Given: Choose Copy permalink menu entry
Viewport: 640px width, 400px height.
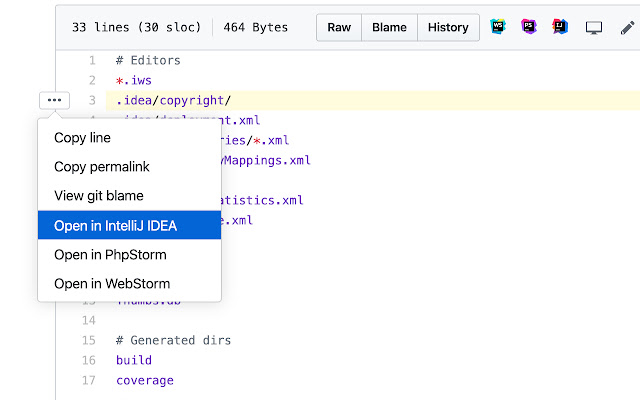Looking at the screenshot, I should 101,167.
